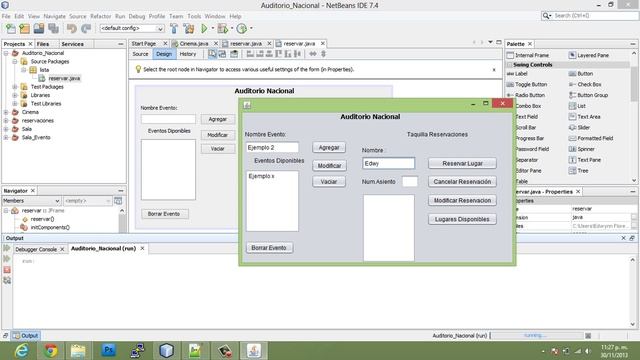
Task: Click the Nombre text field containing Edwy
Action: tap(389, 163)
